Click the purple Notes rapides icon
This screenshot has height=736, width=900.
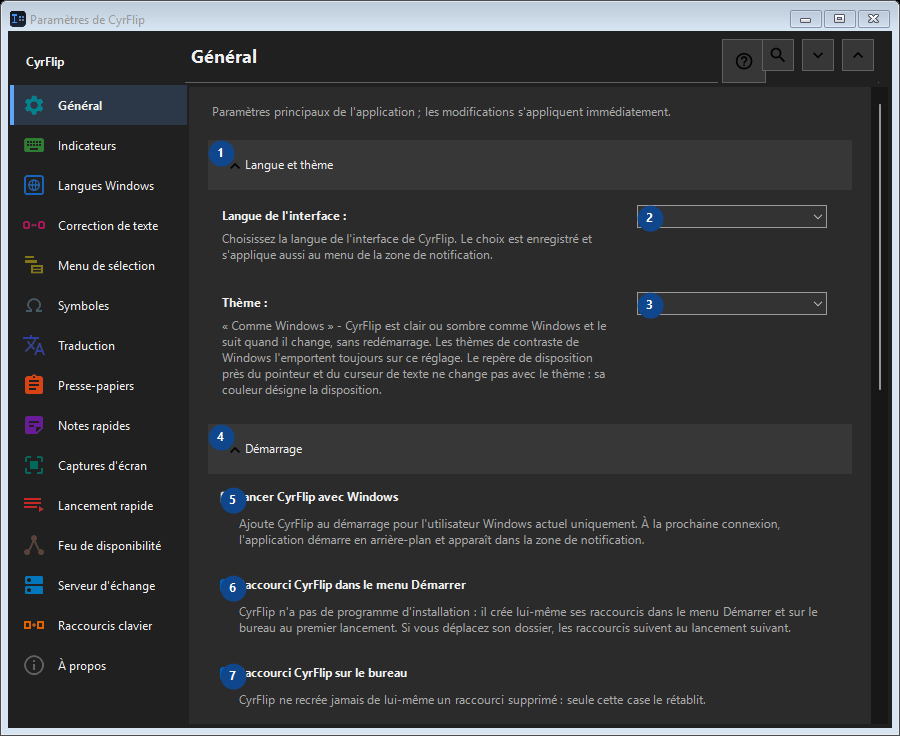pos(34,425)
